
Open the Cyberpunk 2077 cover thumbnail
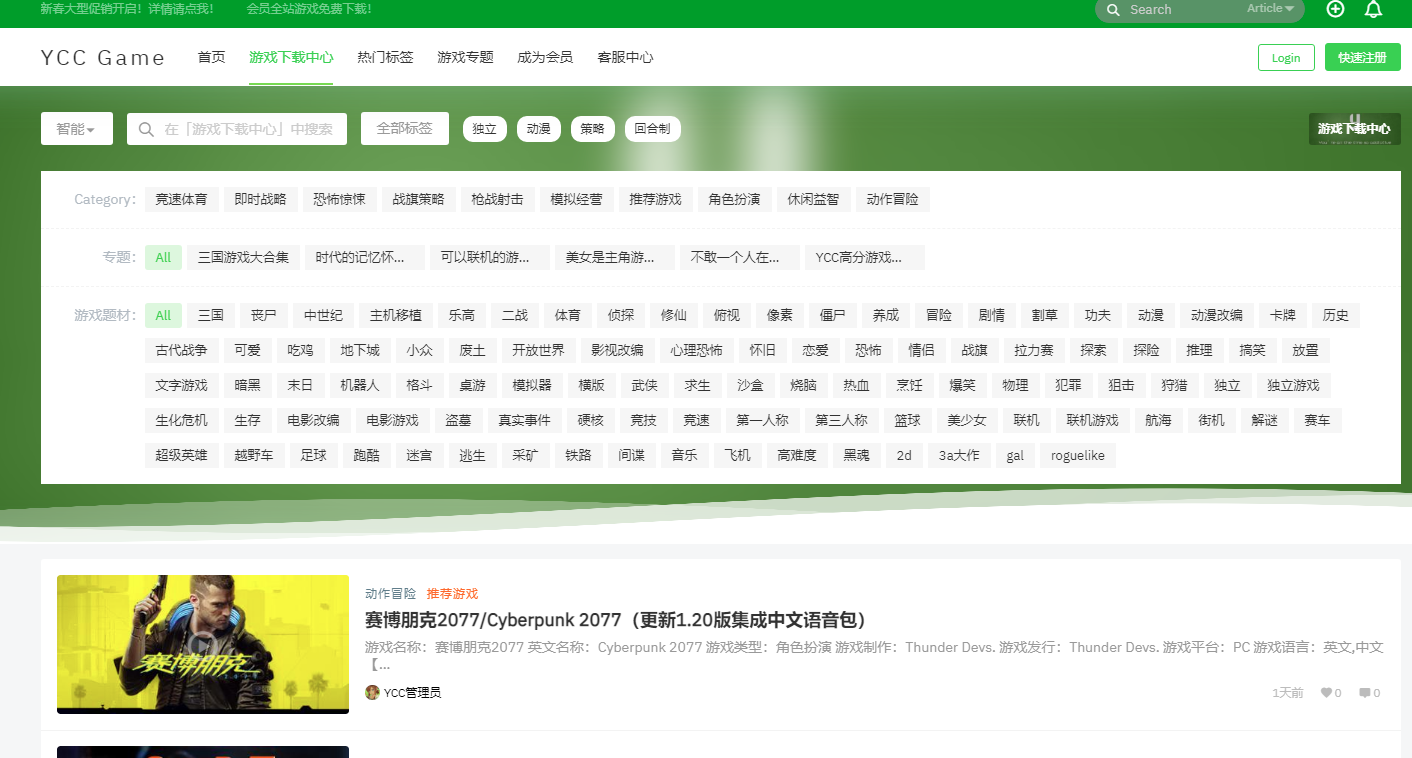203,644
